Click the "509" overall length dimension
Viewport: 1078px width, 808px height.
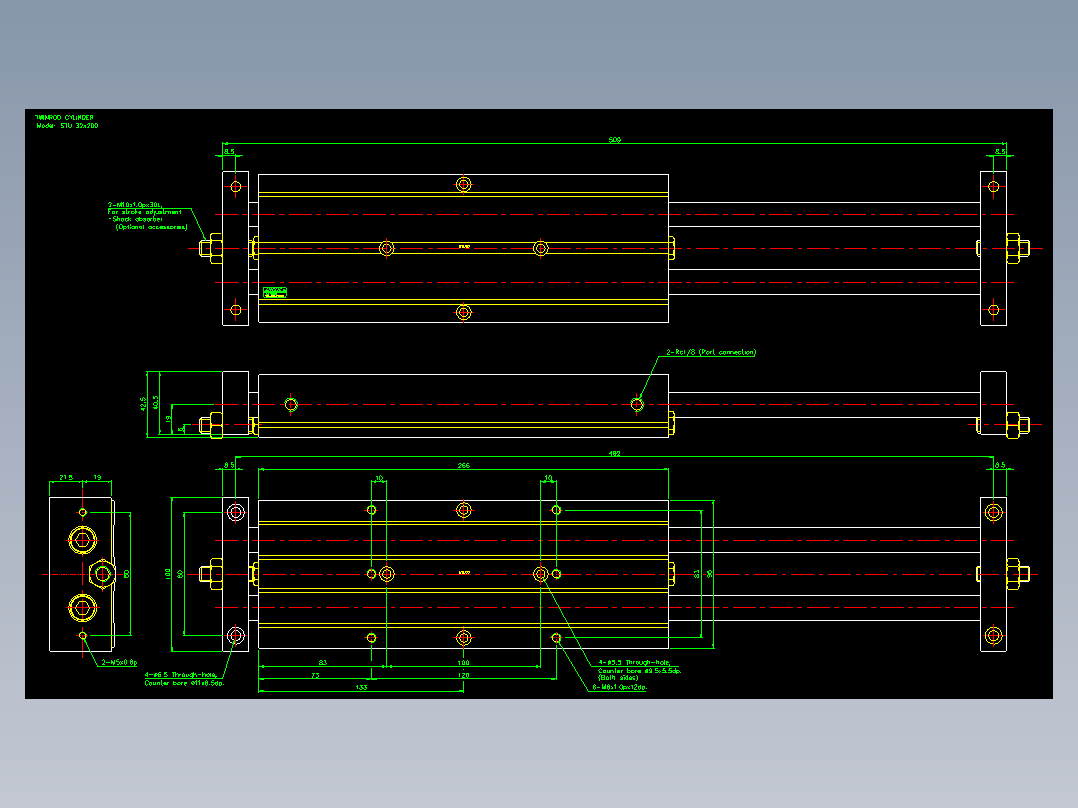(x=615, y=140)
